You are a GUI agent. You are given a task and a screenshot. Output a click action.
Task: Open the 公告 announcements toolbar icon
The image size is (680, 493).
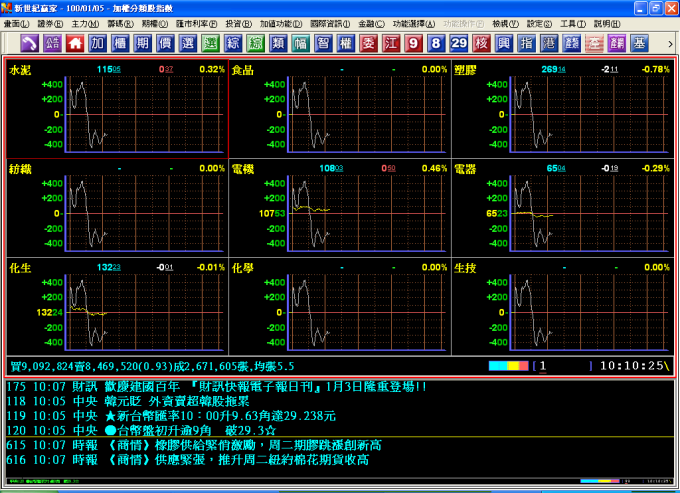click(x=52, y=43)
